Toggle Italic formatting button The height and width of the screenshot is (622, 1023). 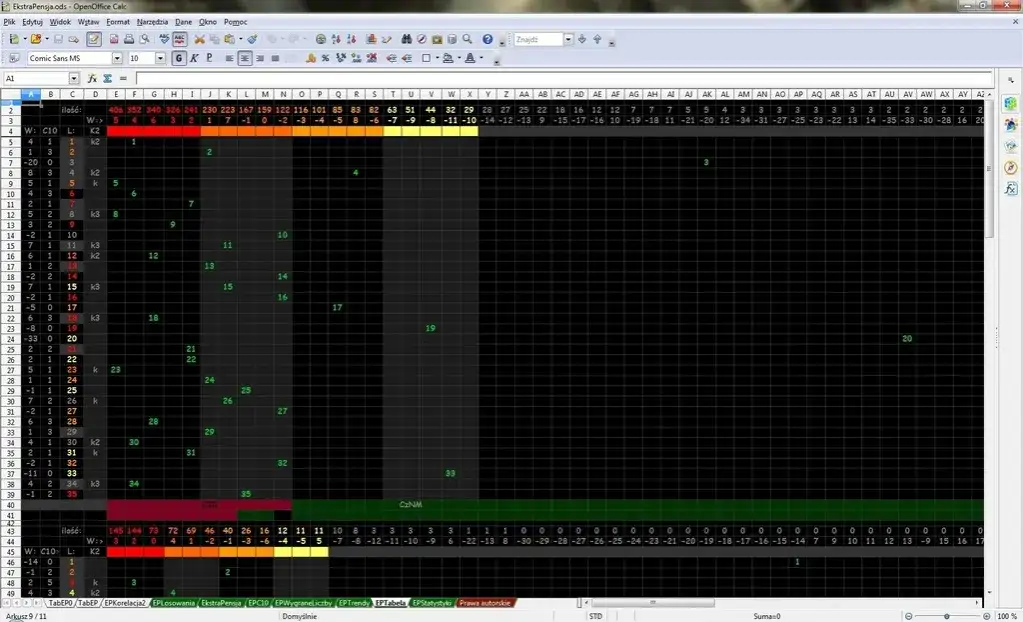point(194,58)
